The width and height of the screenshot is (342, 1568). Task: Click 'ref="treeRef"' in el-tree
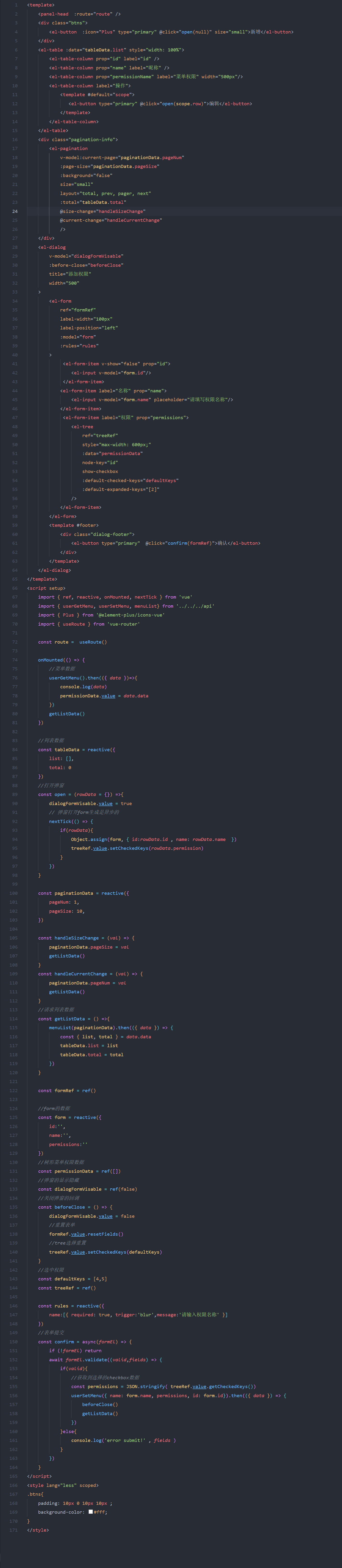[x=100, y=436]
